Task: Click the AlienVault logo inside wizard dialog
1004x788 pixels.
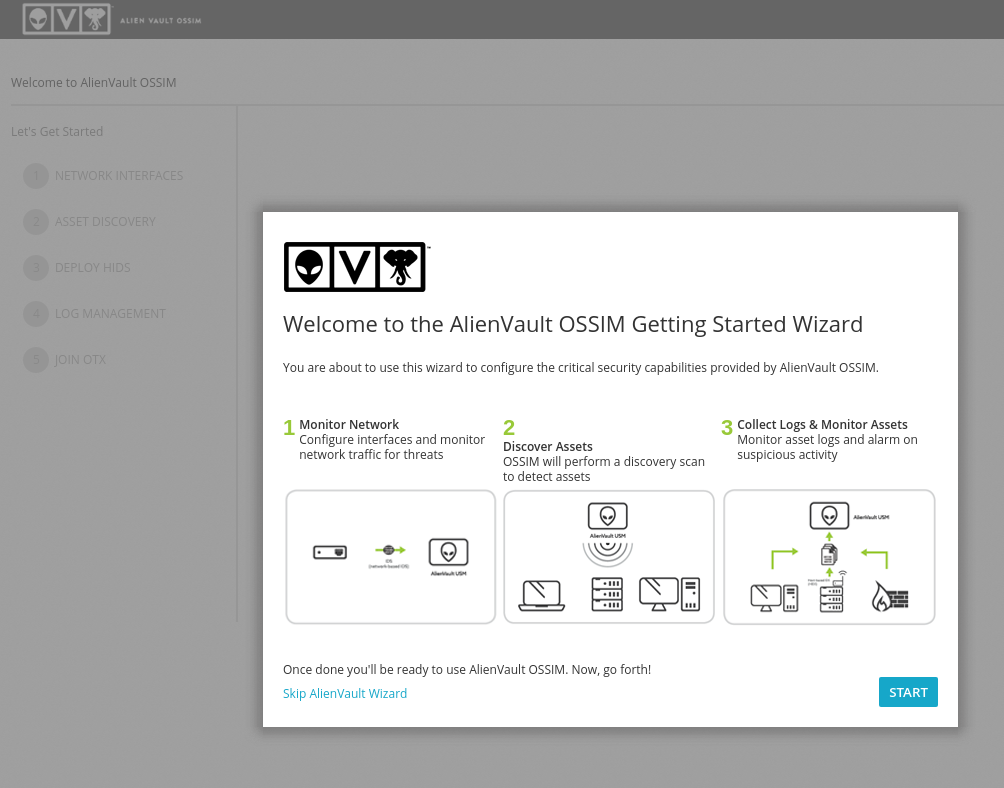Action: (x=356, y=266)
